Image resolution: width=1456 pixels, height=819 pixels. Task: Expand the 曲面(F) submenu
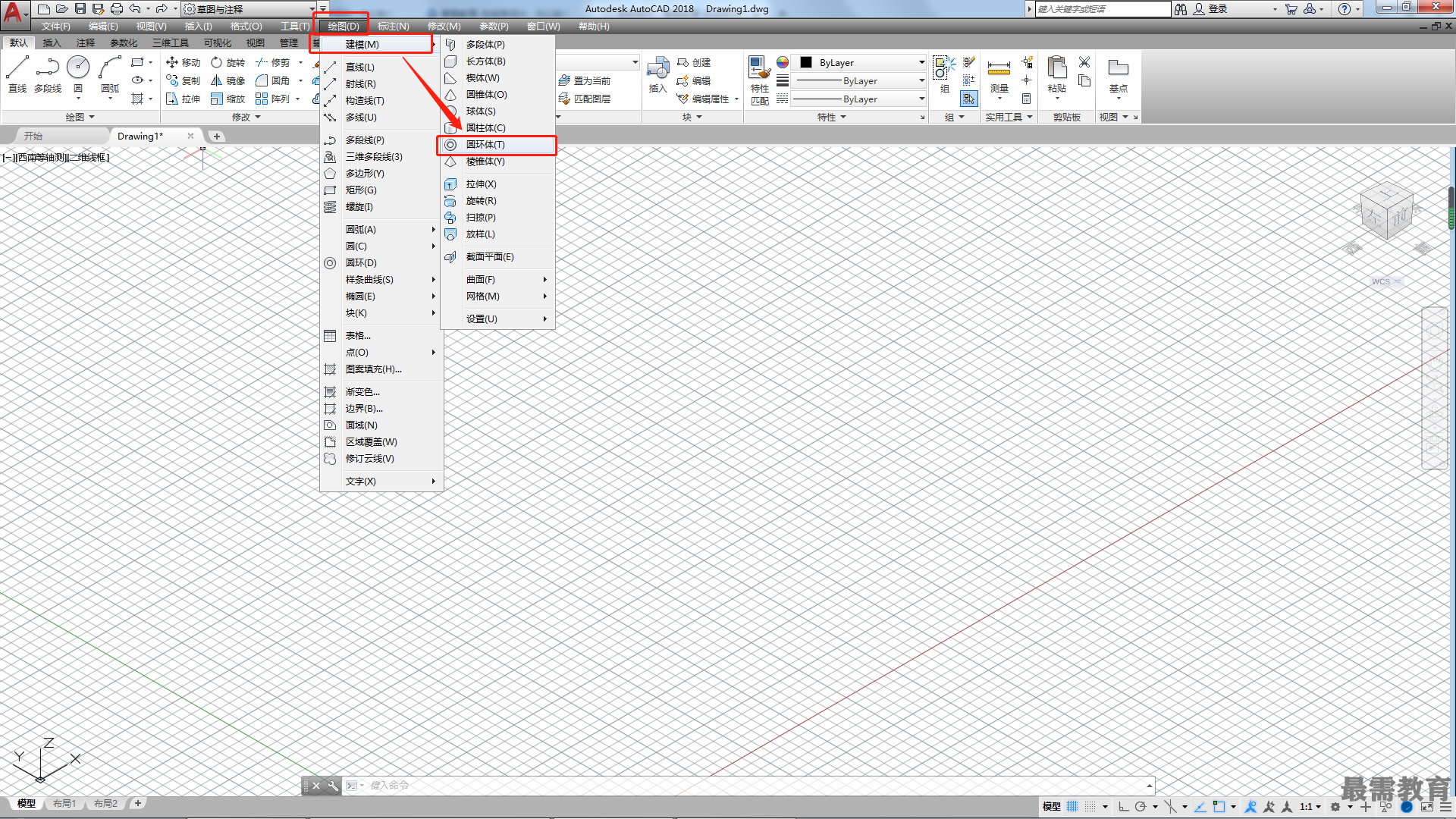coord(498,279)
